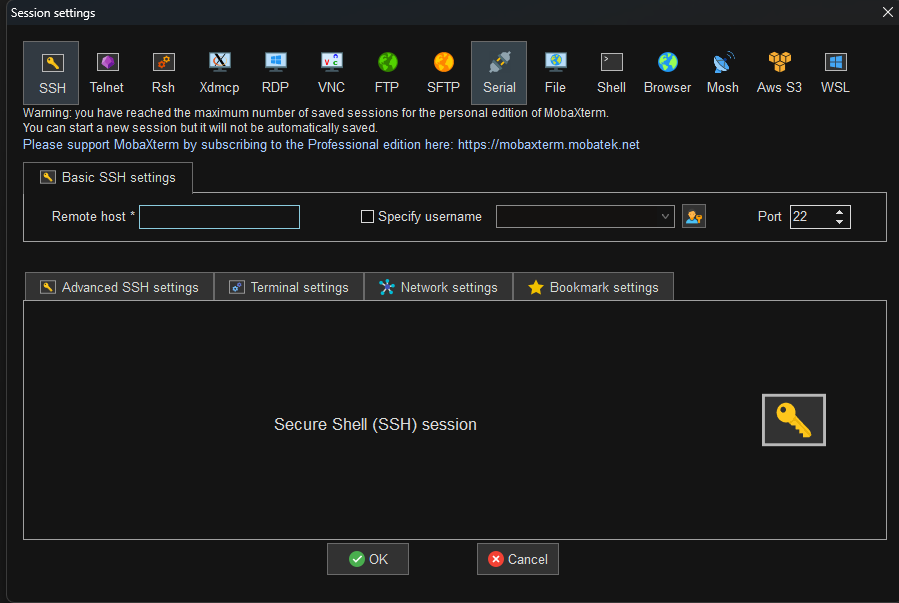The width and height of the screenshot is (899, 603).
Task: Decrease the Port number with down arrow
Action: [x=839, y=221]
